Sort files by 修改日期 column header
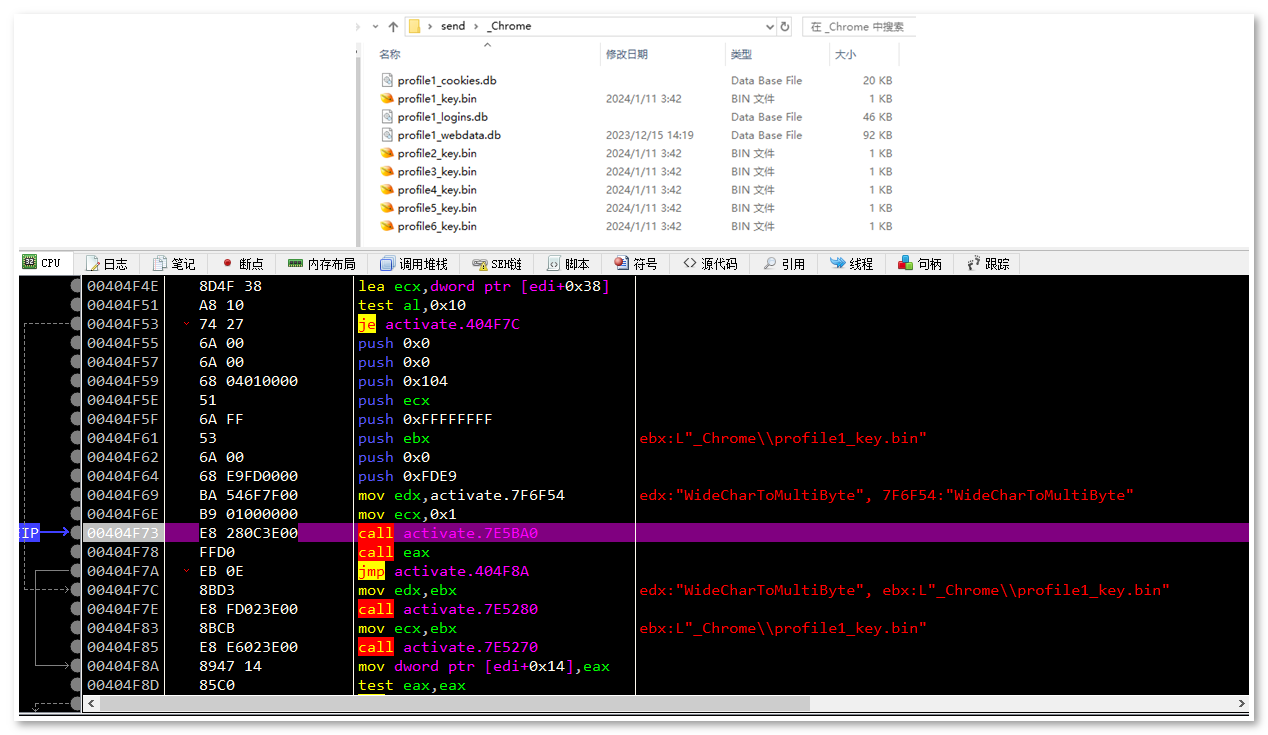This screenshot has height=735, width=1268. (626, 54)
